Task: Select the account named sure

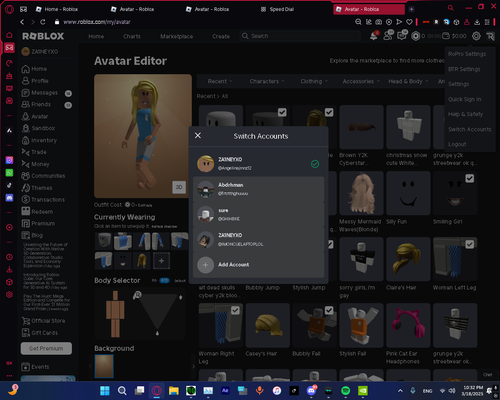Action: [x=258, y=214]
